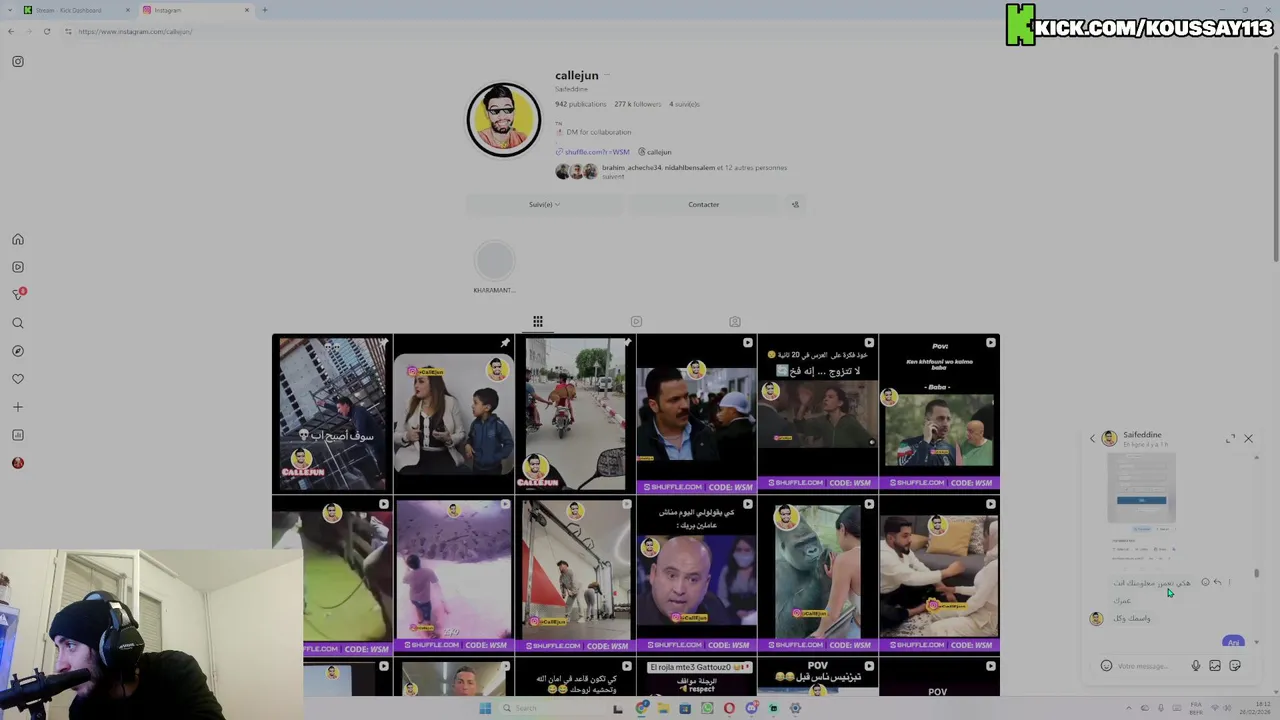Select the Instagram browser tab
The width and height of the screenshot is (1280, 720).
(x=195, y=10)
